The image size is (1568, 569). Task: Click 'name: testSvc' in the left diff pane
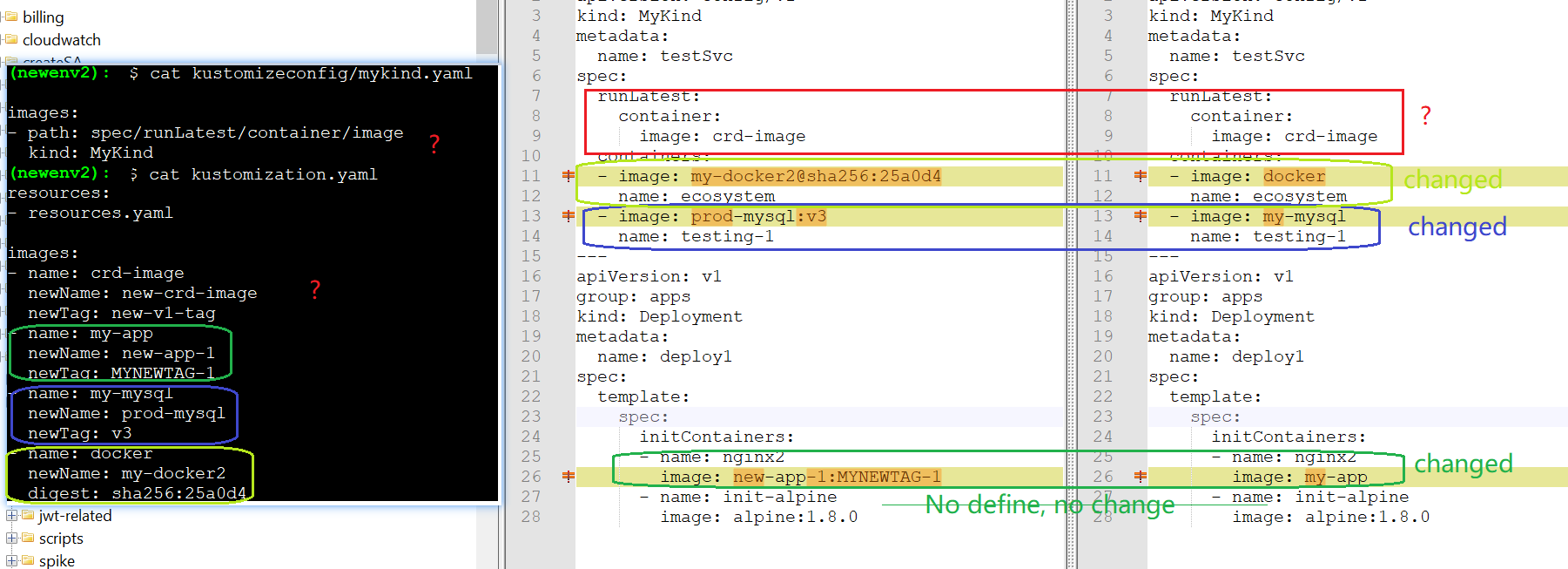(665, 56)
